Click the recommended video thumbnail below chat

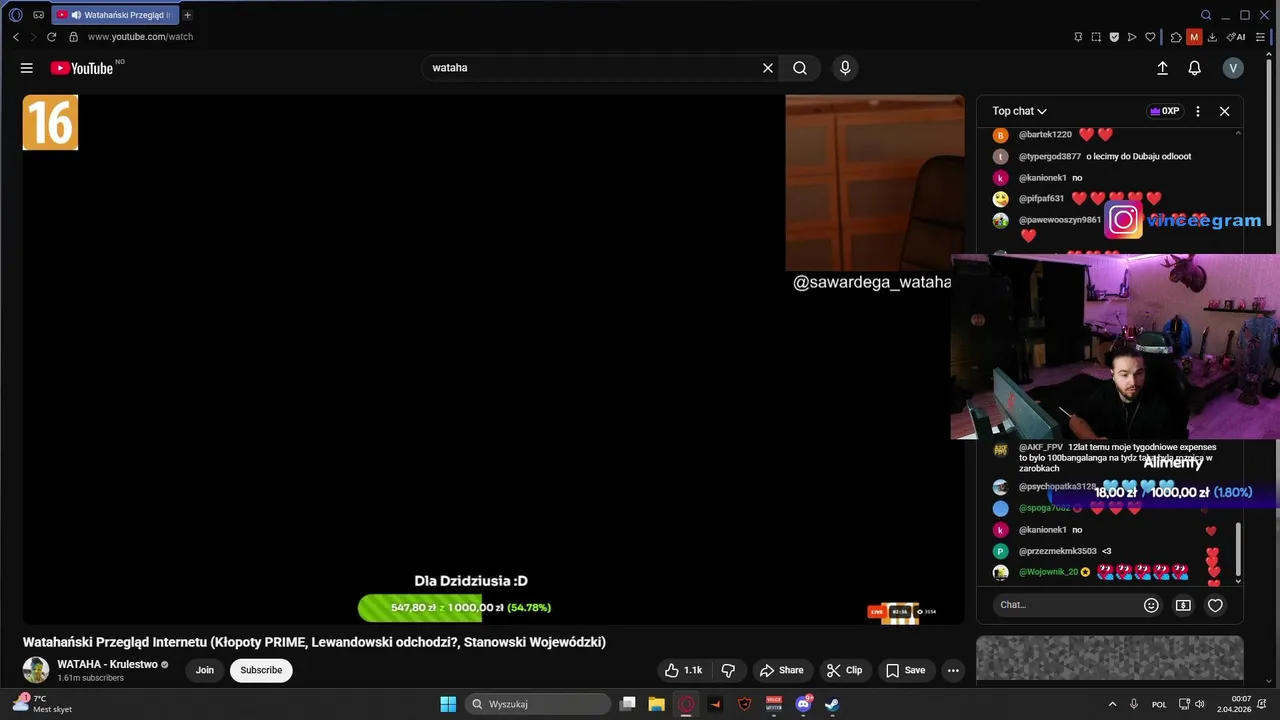coord(1110,658)
